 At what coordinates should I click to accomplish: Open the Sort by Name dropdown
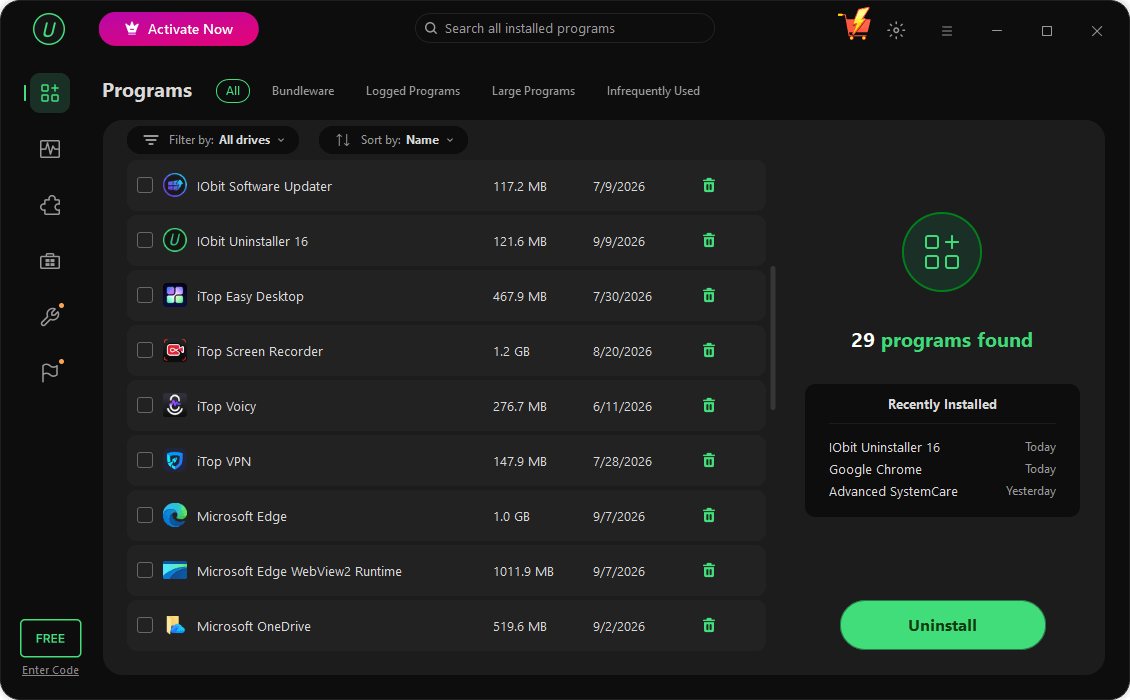point(393,140)
